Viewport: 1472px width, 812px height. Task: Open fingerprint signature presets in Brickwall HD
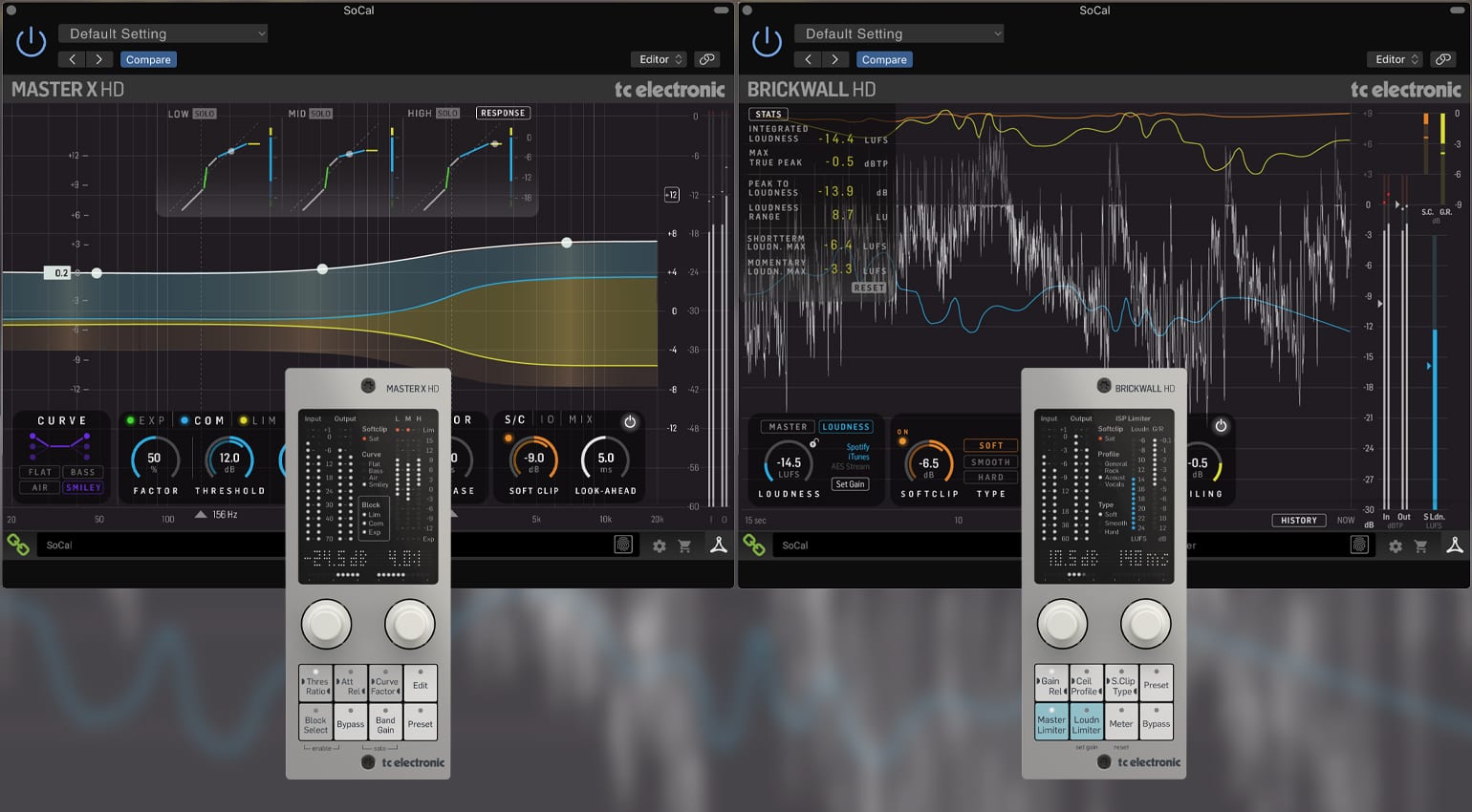tap(1359, 545)
